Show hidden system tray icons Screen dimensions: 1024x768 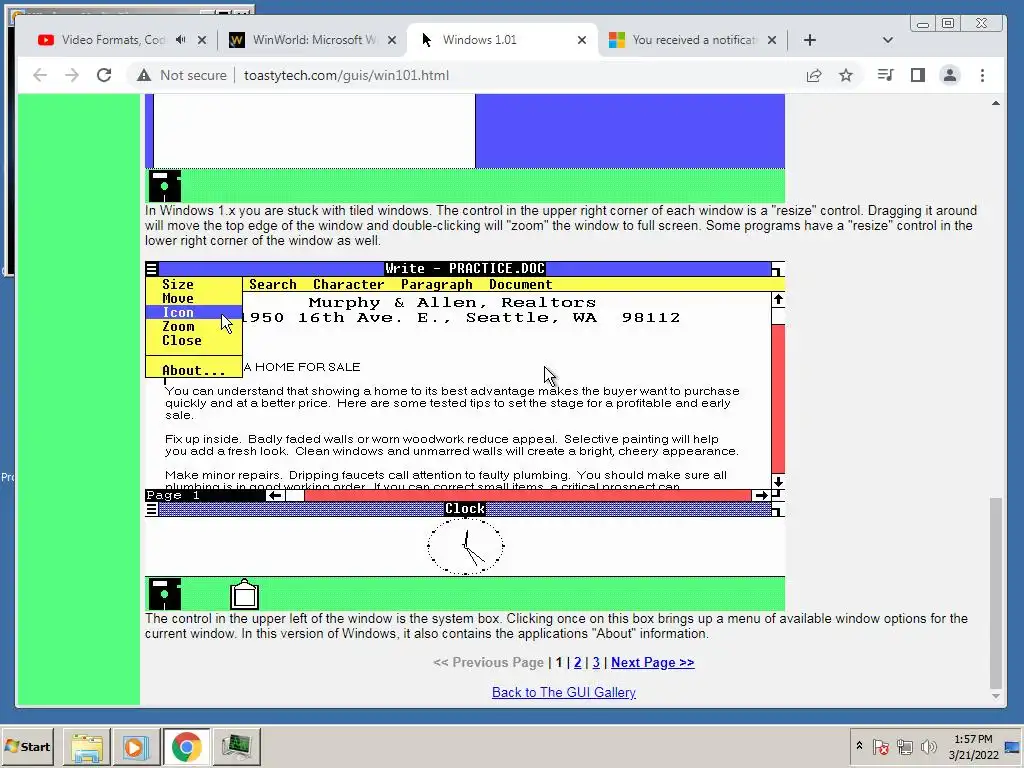pyautogui.click(x=859, y=746)
